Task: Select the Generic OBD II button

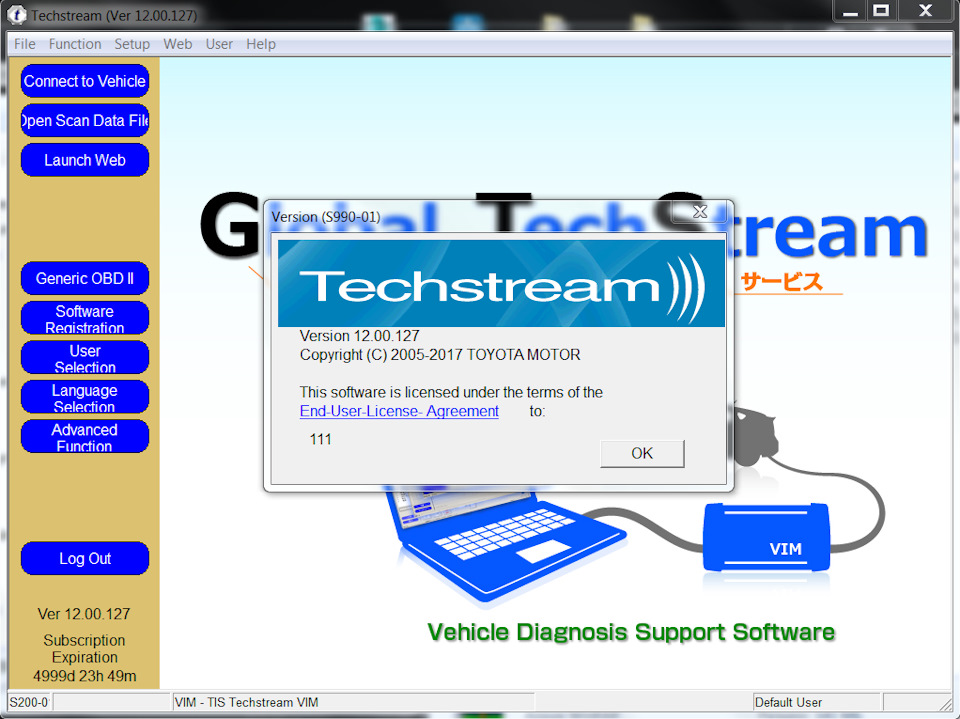Action: click(84, 279)
